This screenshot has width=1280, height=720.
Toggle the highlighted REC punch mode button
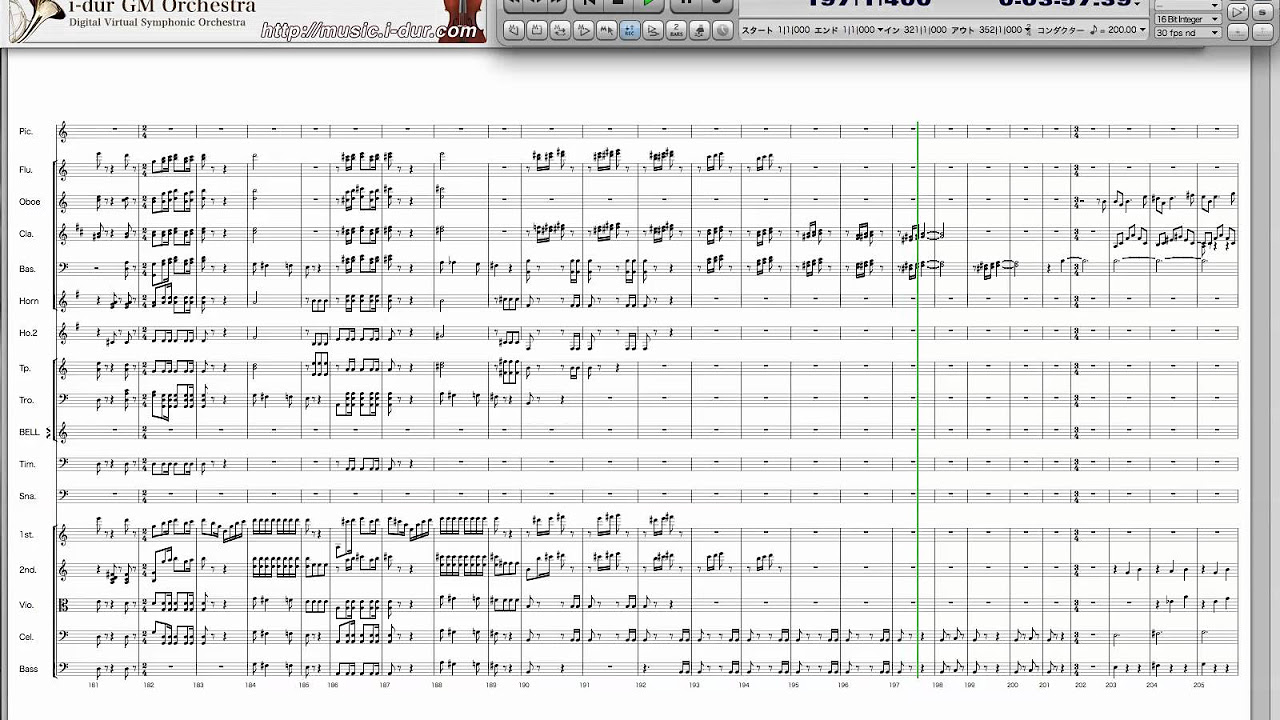tap(630, 30)
